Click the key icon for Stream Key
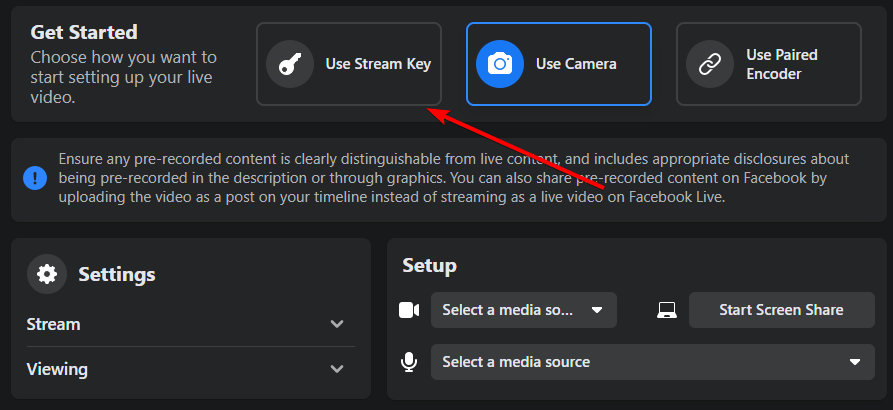The image size is (893, 410). [x=290, y=64]
